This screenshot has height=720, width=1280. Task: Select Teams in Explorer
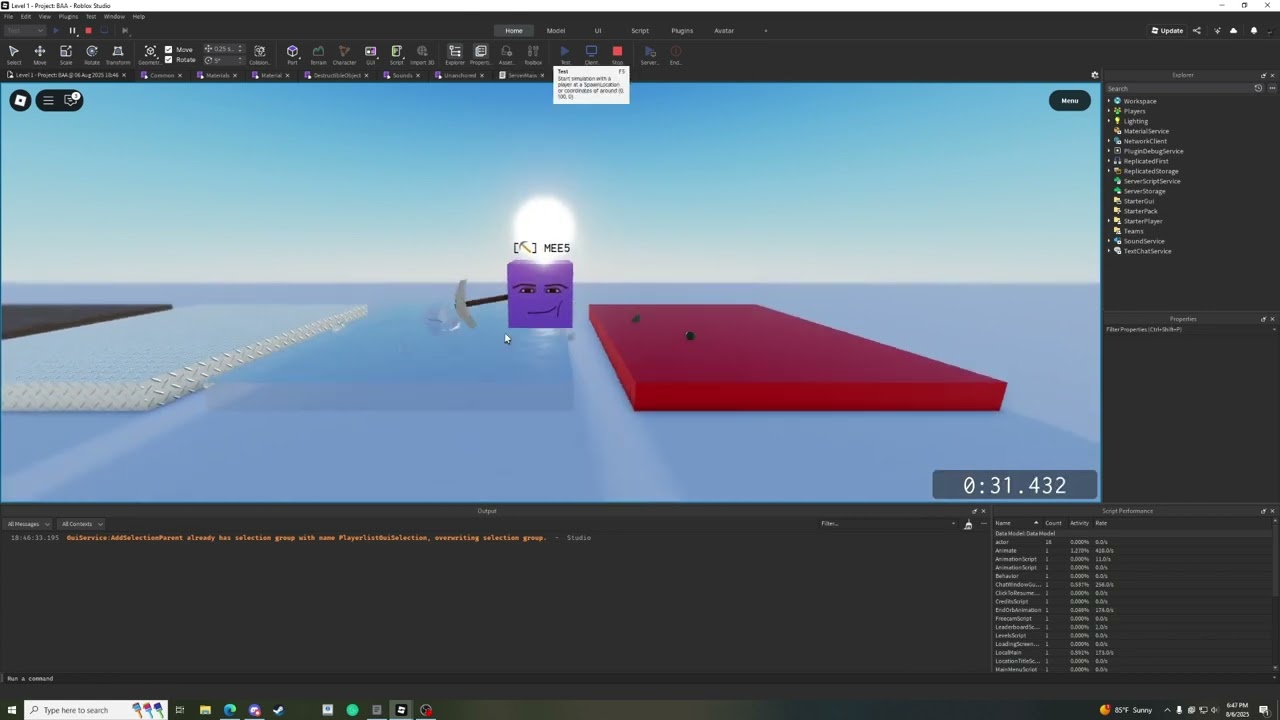[x=1133, y=231]
